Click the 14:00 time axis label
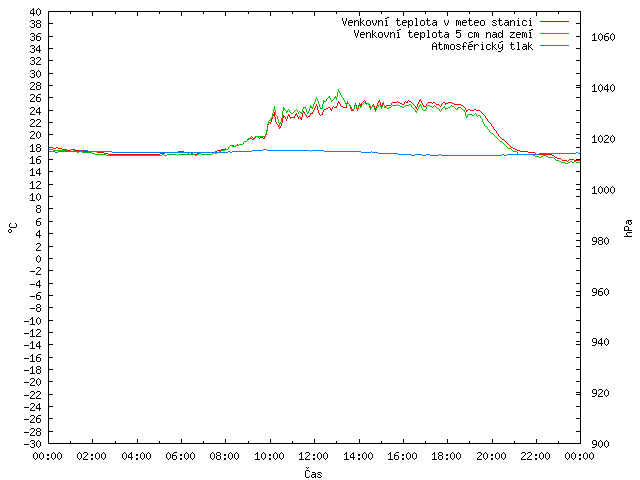 (x=358, y=456)
